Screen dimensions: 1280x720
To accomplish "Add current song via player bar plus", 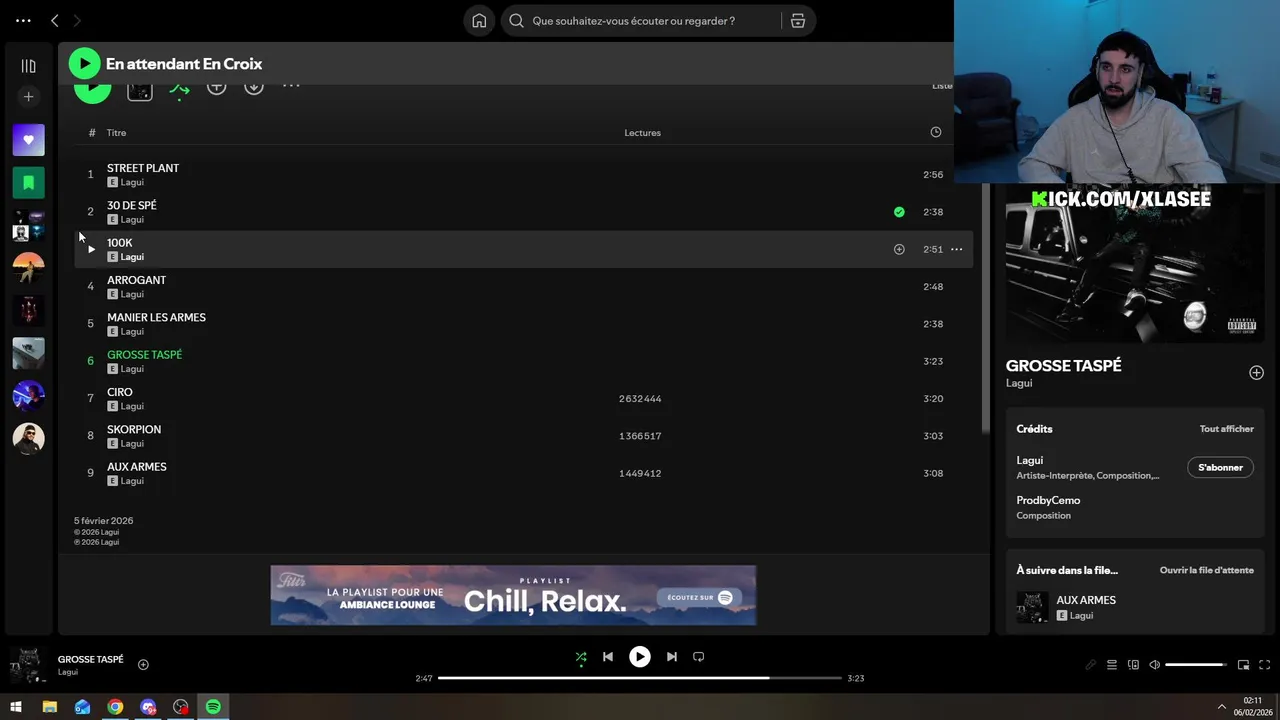I will [x=143, y=664].
